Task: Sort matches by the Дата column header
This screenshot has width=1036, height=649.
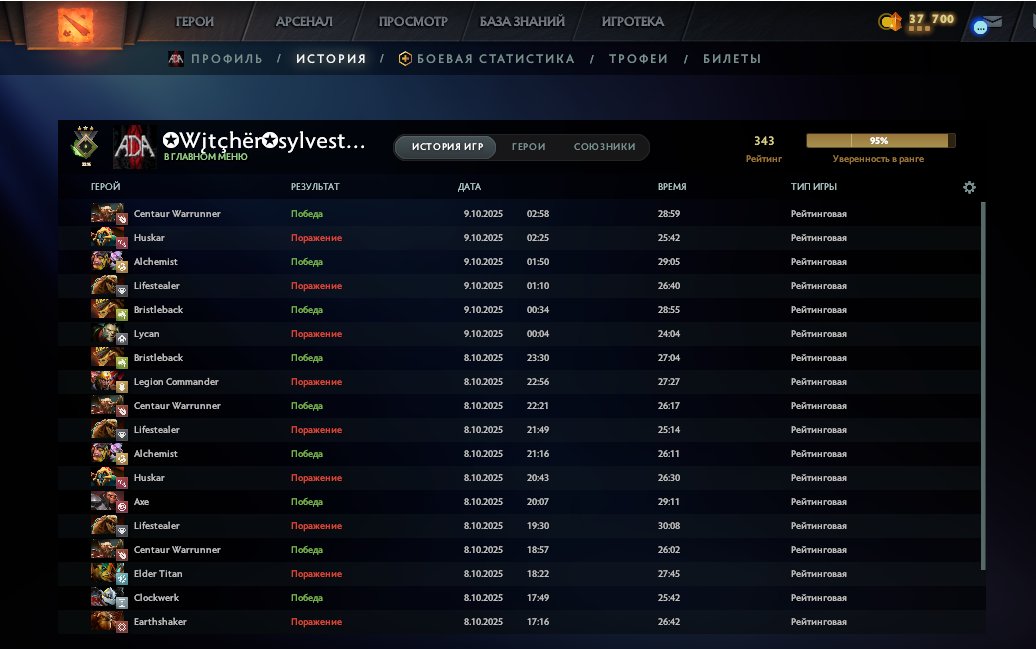Action: (469, 187)
